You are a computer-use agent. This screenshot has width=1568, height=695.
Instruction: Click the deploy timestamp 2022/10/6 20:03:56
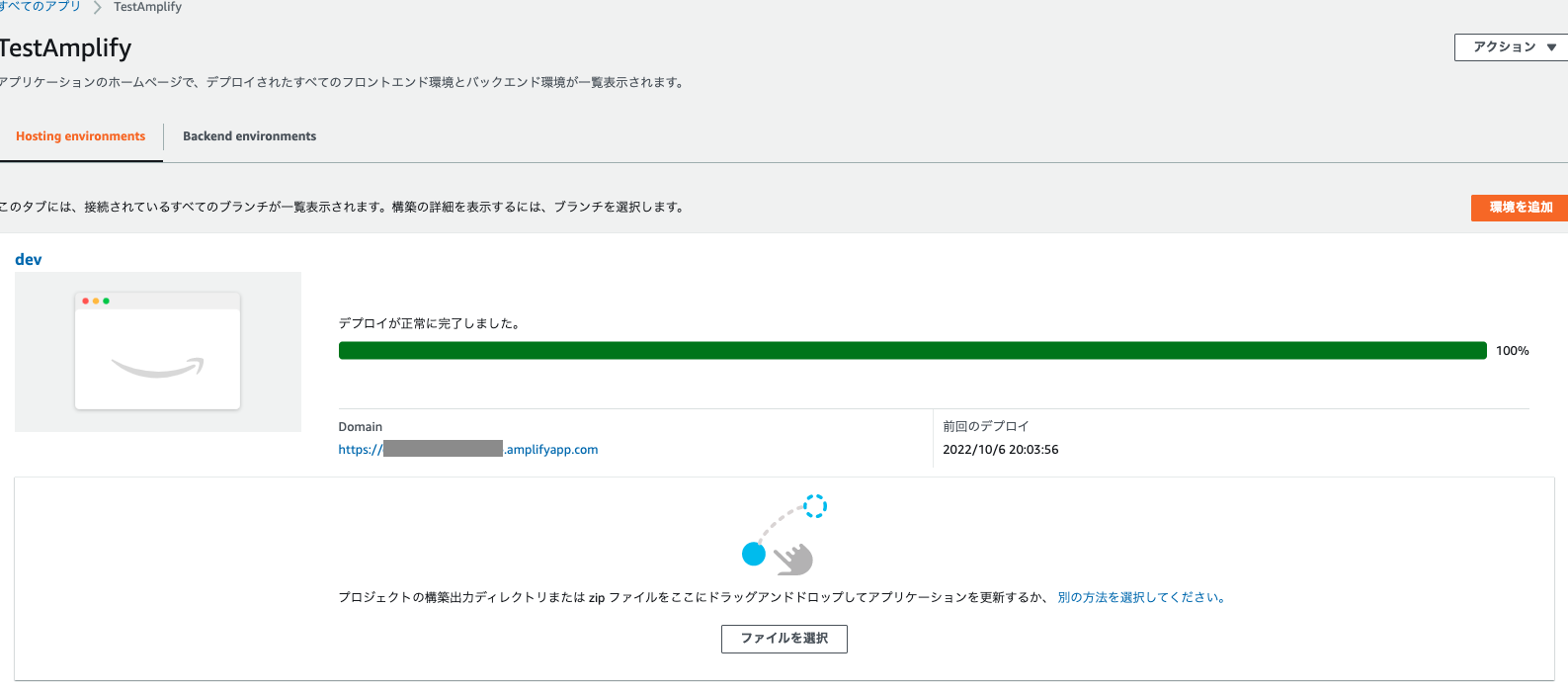(x=1000, y=450)
